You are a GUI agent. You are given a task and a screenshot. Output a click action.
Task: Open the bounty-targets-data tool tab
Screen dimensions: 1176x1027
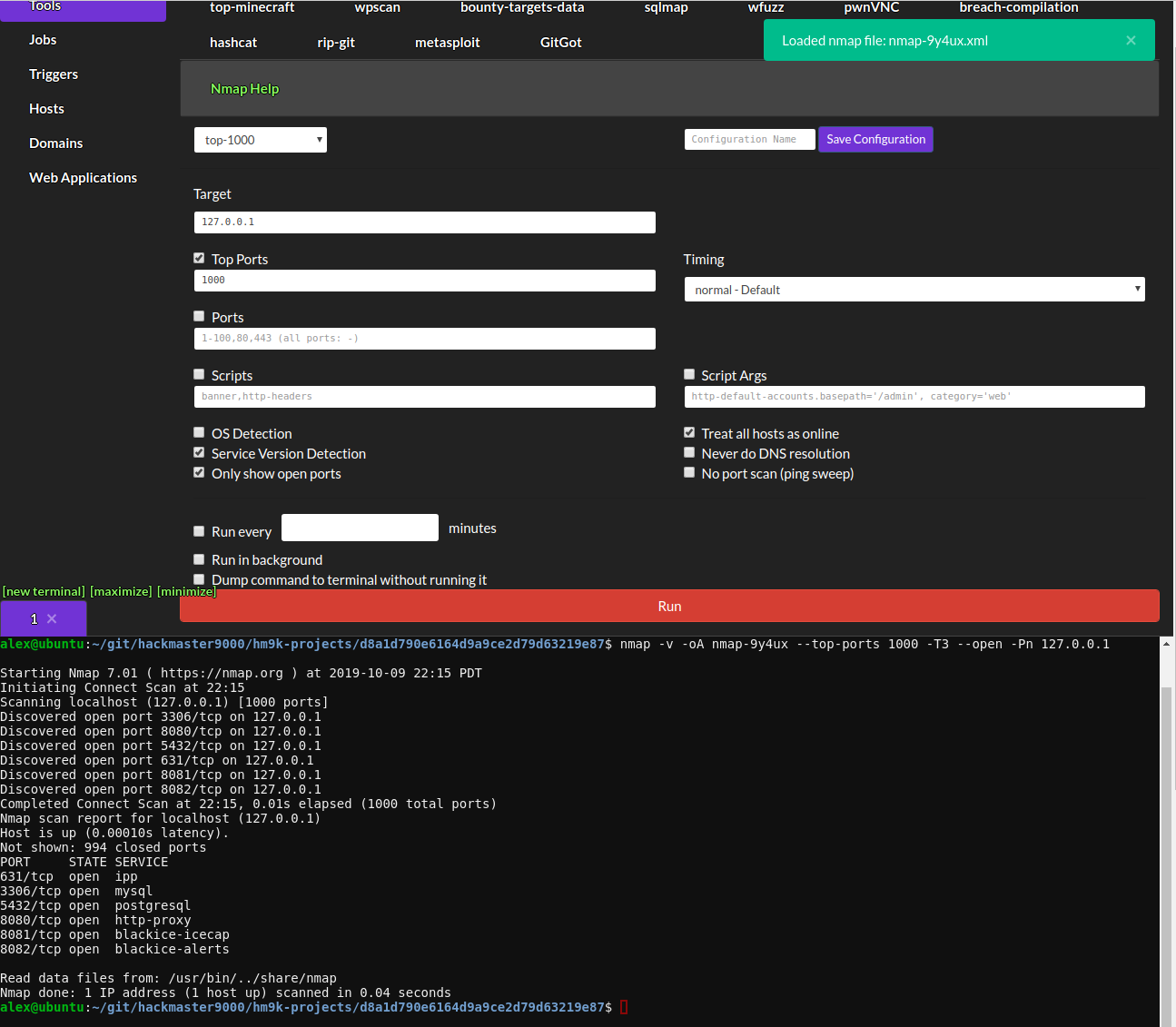point(522,7)
